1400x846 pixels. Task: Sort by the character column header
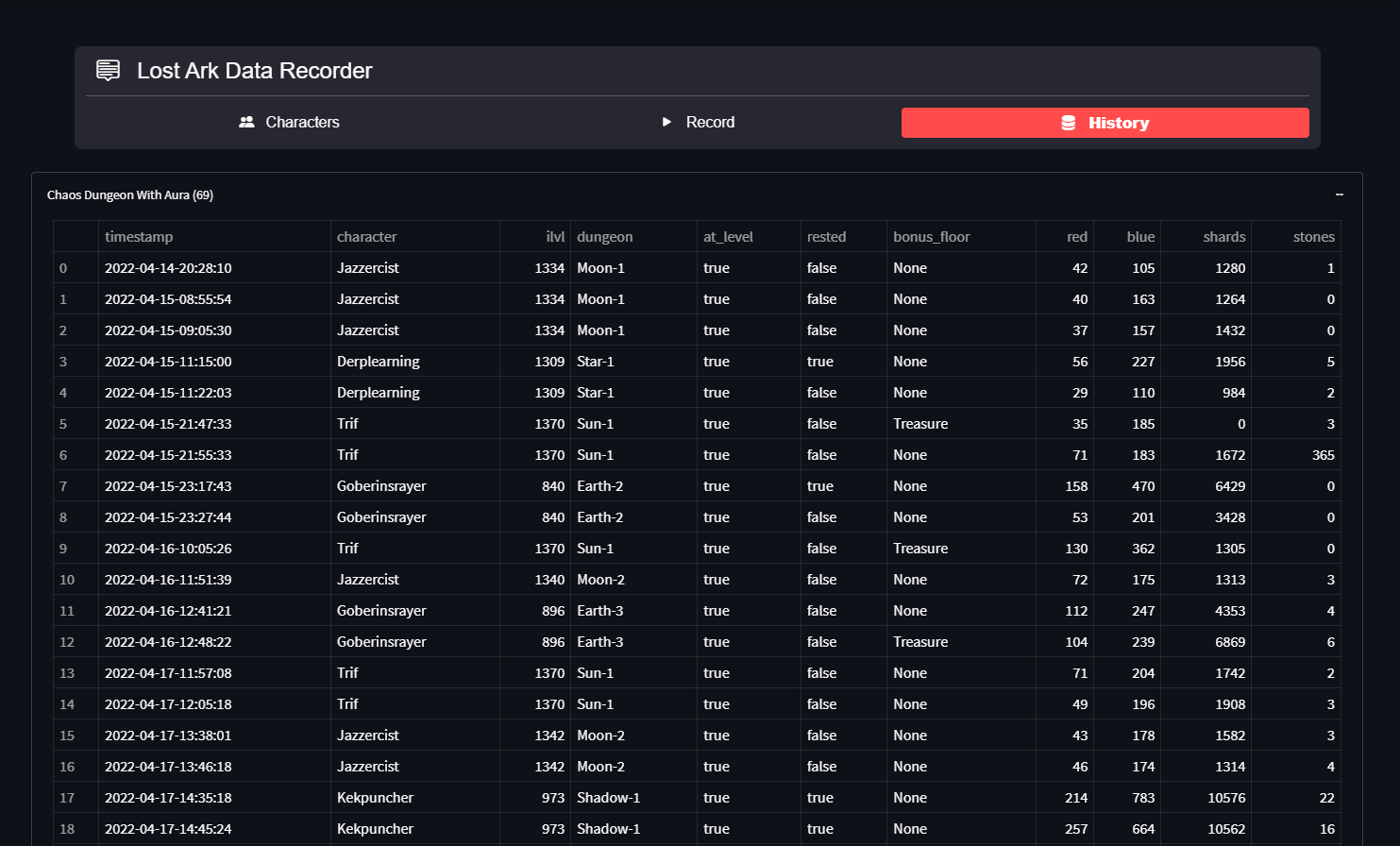pyautogui.click(x=415, y=237)
